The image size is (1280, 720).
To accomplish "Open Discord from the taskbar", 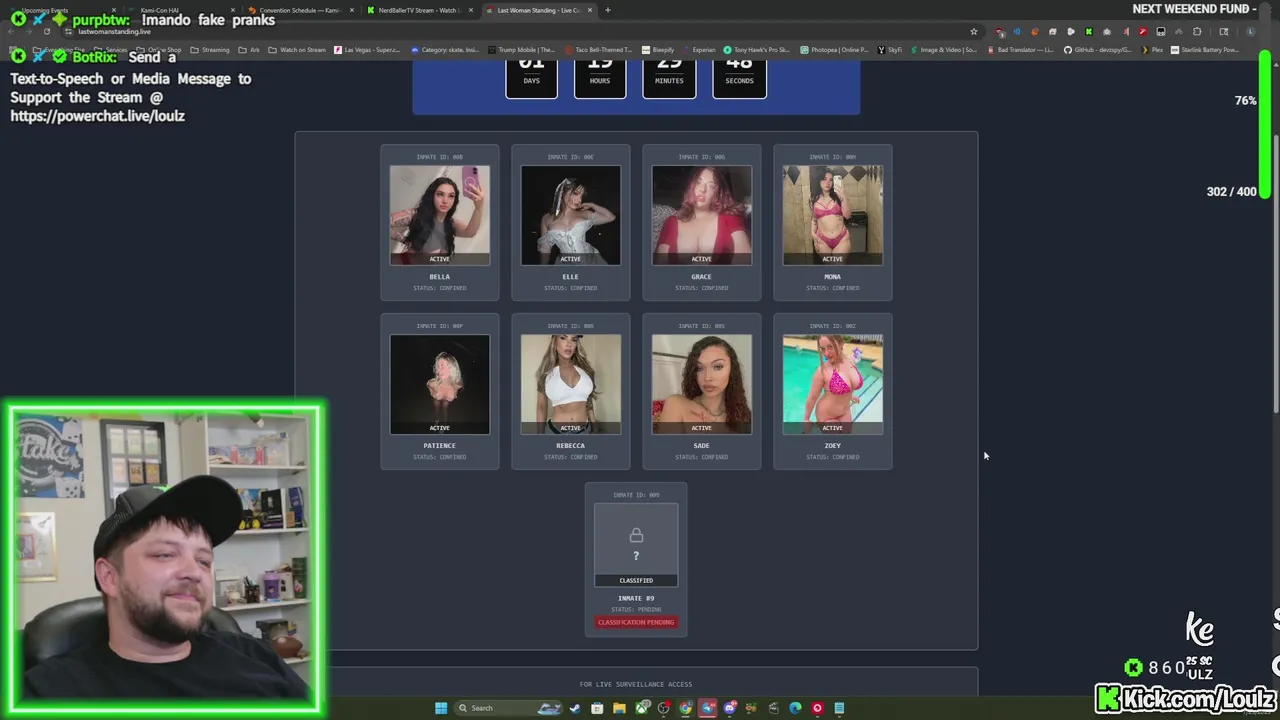I will (730, 708).
